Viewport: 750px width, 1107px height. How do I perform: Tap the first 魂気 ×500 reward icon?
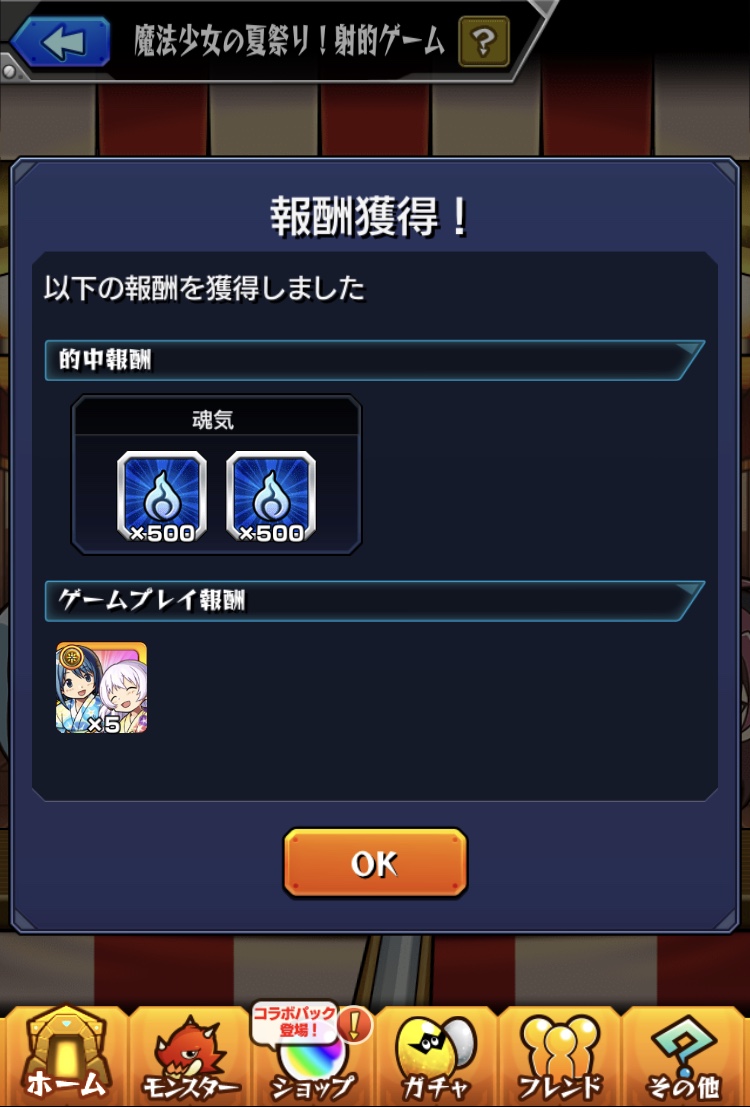tap(162, 497)
